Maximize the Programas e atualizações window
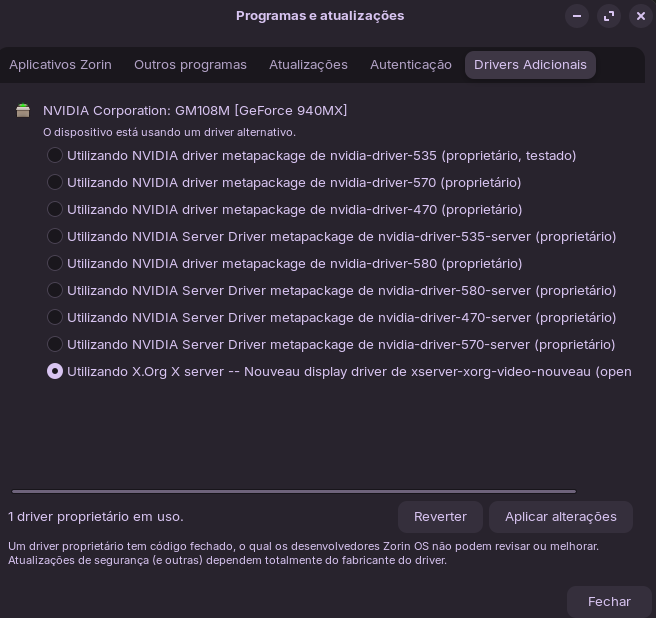656x618 pixels. [609, 16]
